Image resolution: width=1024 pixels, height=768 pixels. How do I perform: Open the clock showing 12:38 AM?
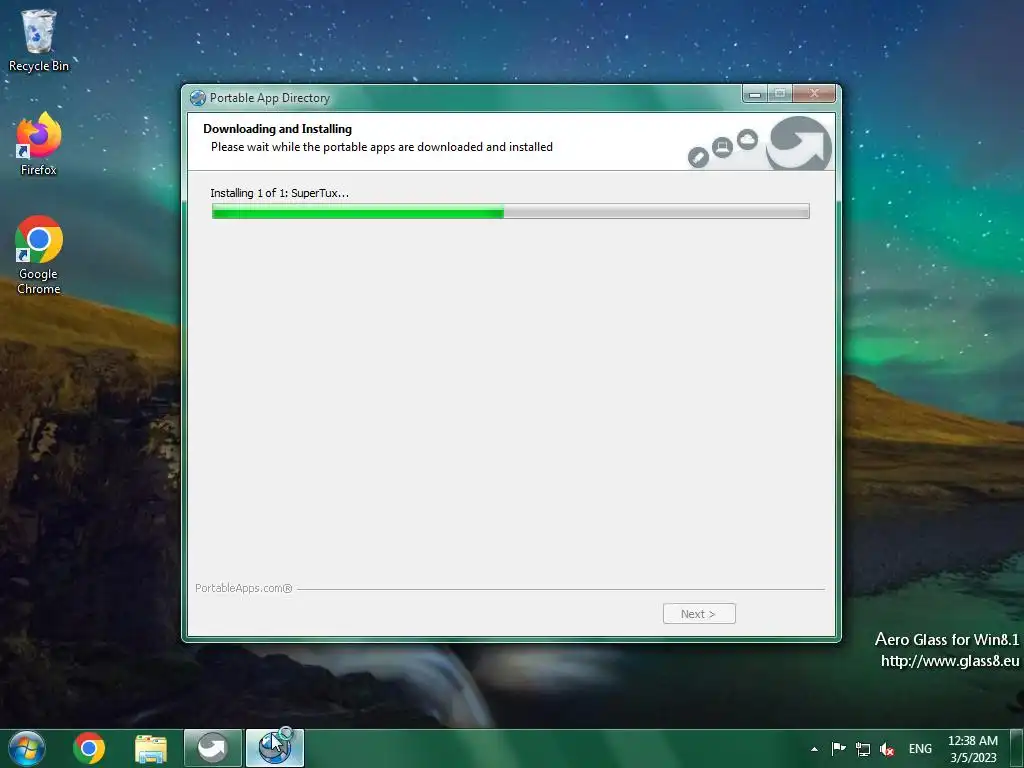[x=973, y=749]
